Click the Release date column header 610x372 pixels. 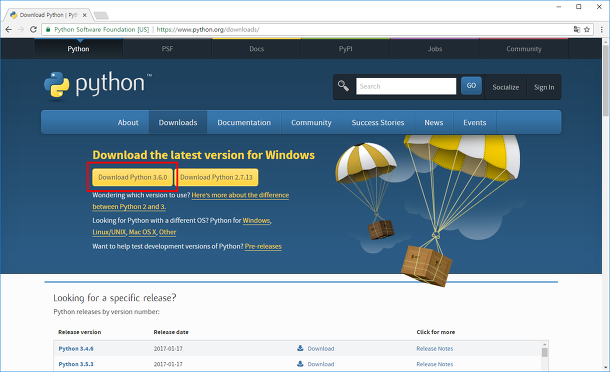(171, 332)
